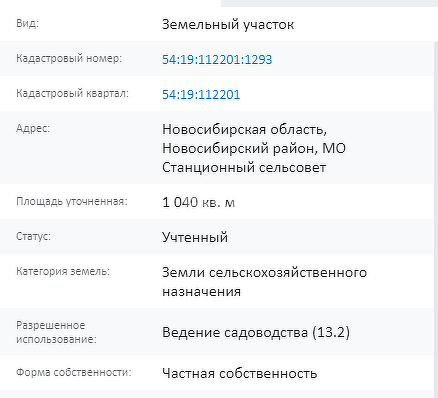Viewport: 438px width, 398px height.
Task: Select address line 'Новосибирская область,'
Action: pyautogui.click(x=244, y=129)
